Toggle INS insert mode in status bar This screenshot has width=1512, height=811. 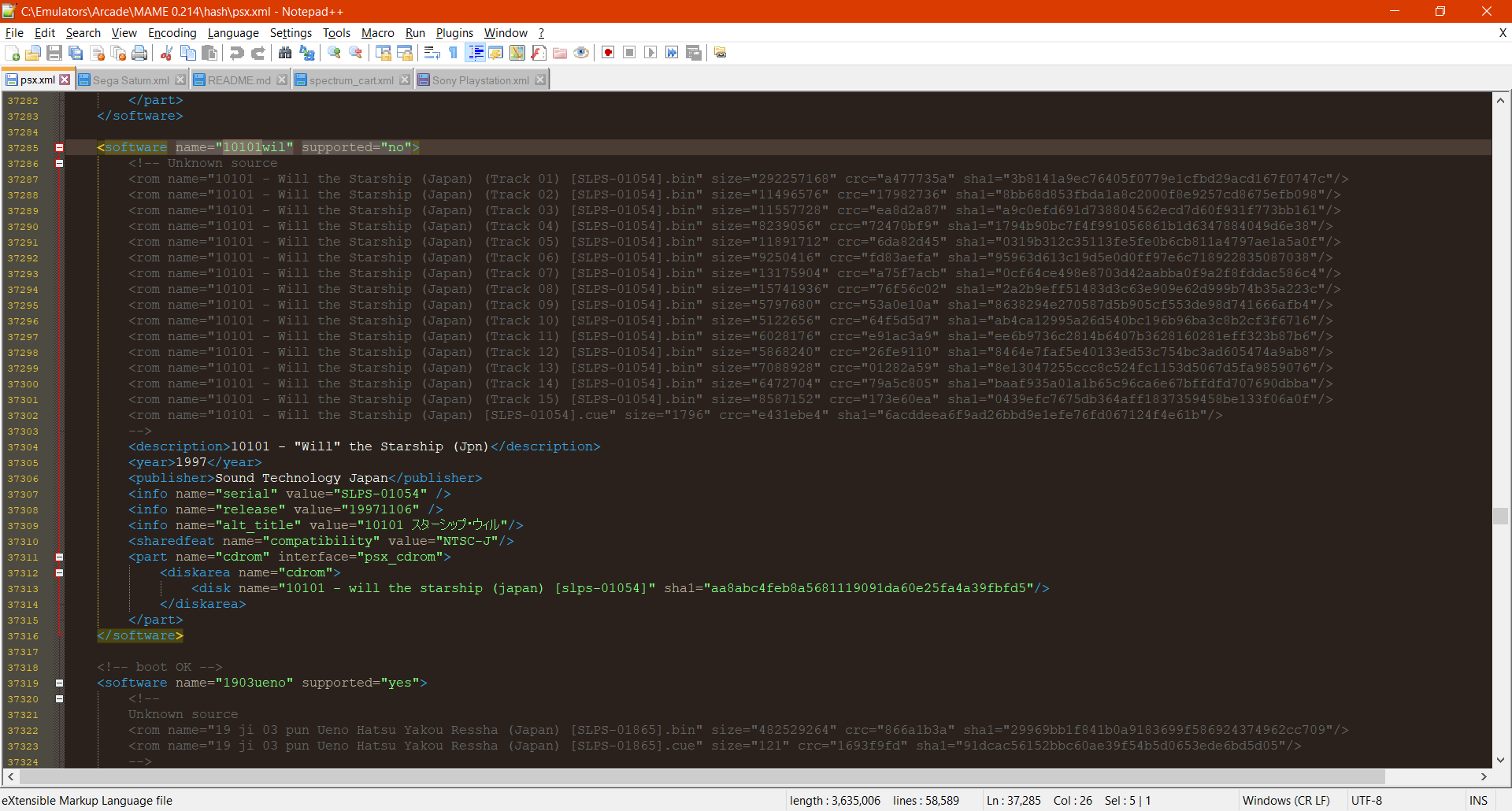(1479, 801)
